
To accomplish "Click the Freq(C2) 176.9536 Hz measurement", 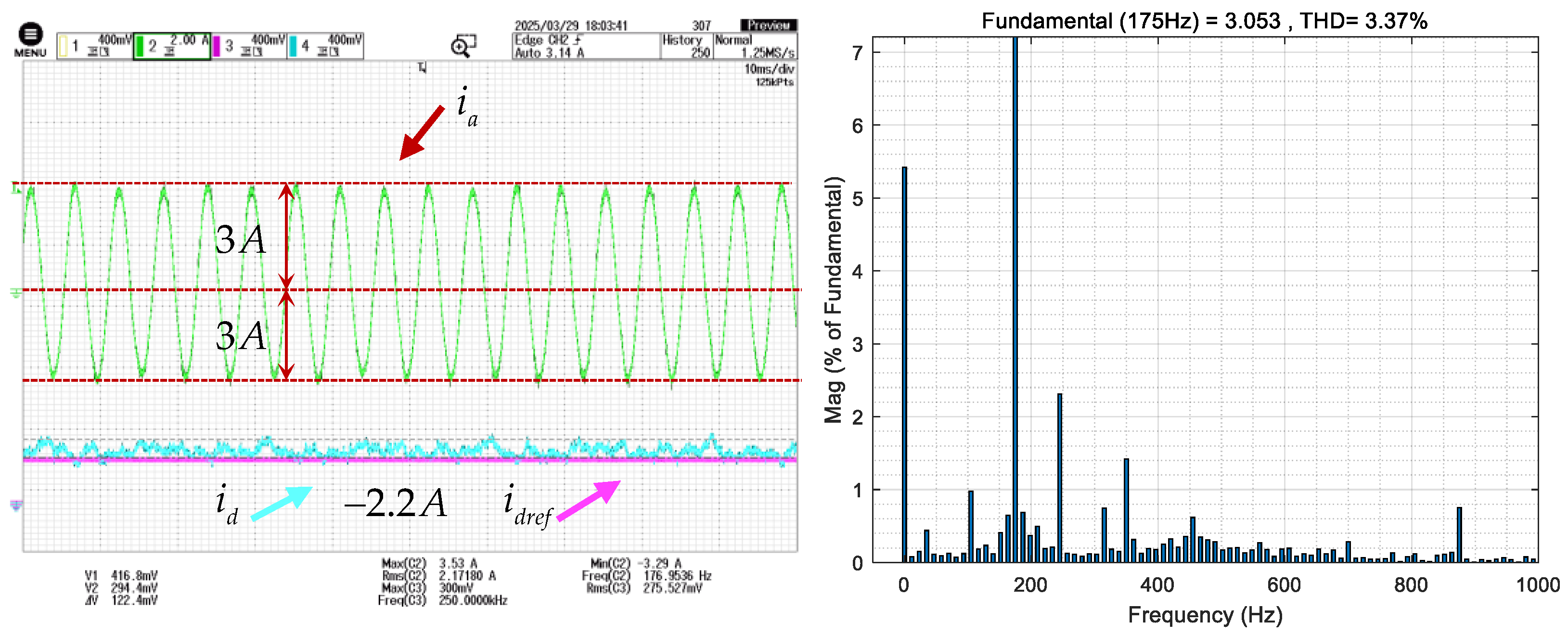I will pos(646,575).
